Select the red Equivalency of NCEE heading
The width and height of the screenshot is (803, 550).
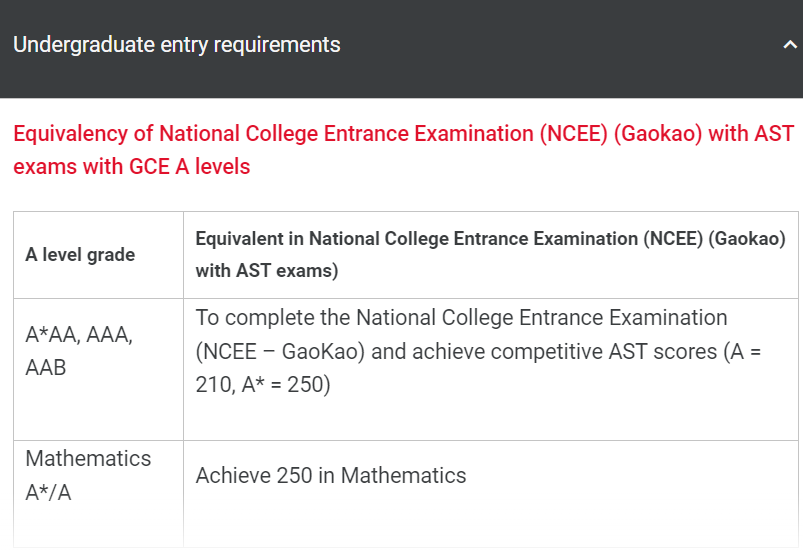[404, 150]
